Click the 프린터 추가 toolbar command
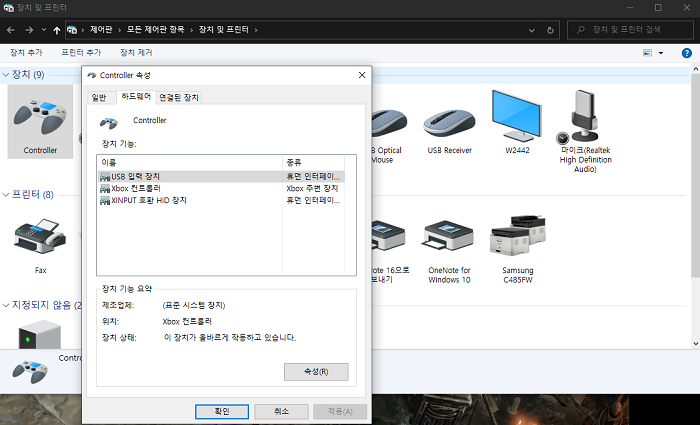 pyautogui.click(x=81, y=53)
